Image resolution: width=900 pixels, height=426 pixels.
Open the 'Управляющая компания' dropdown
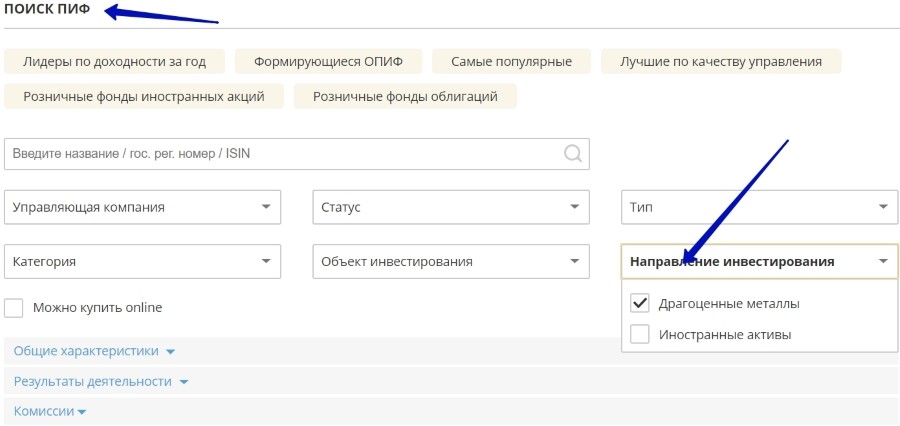142,207
